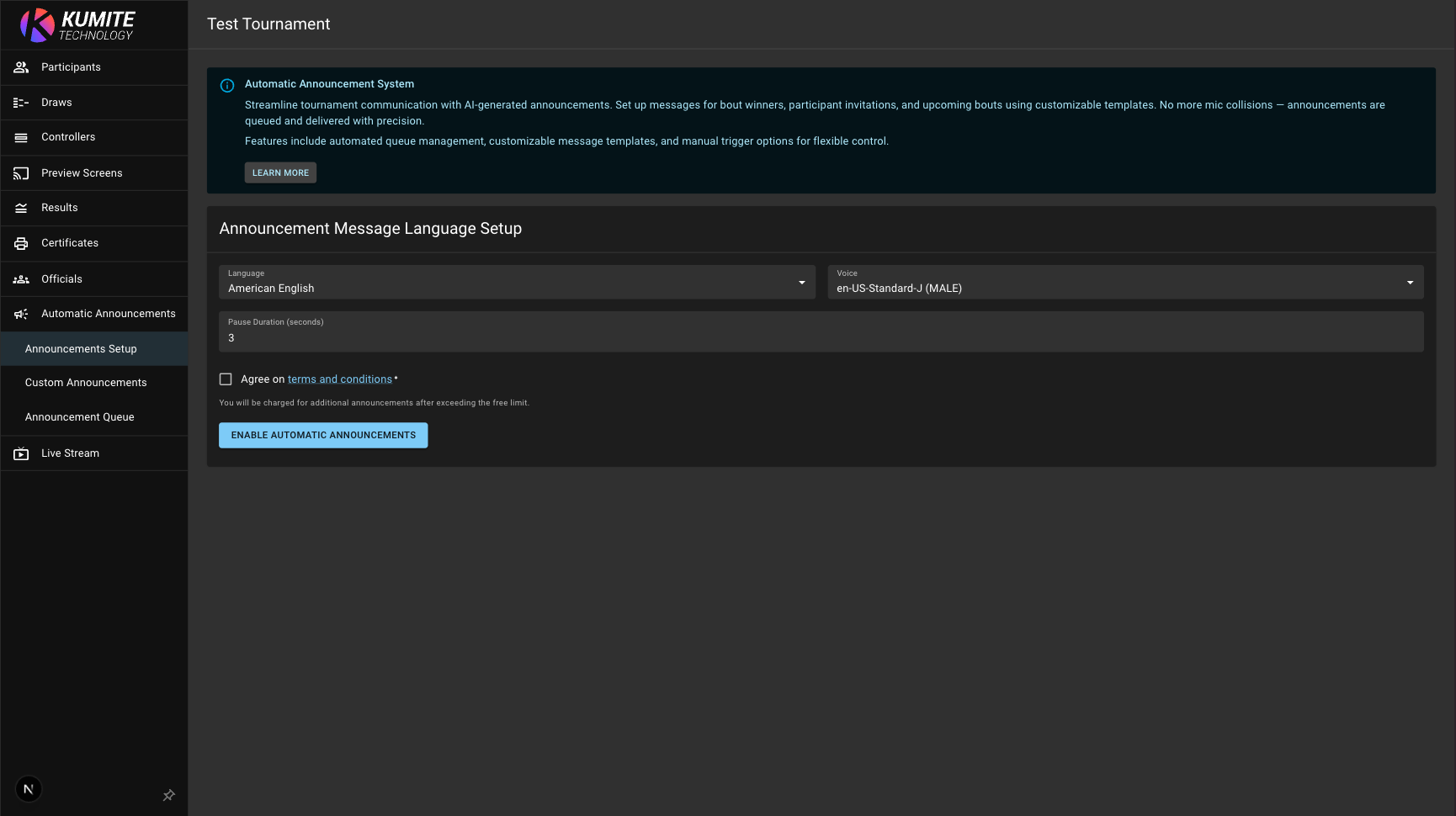Pin the sidebar using pin icon

click(x=168, y=795)
